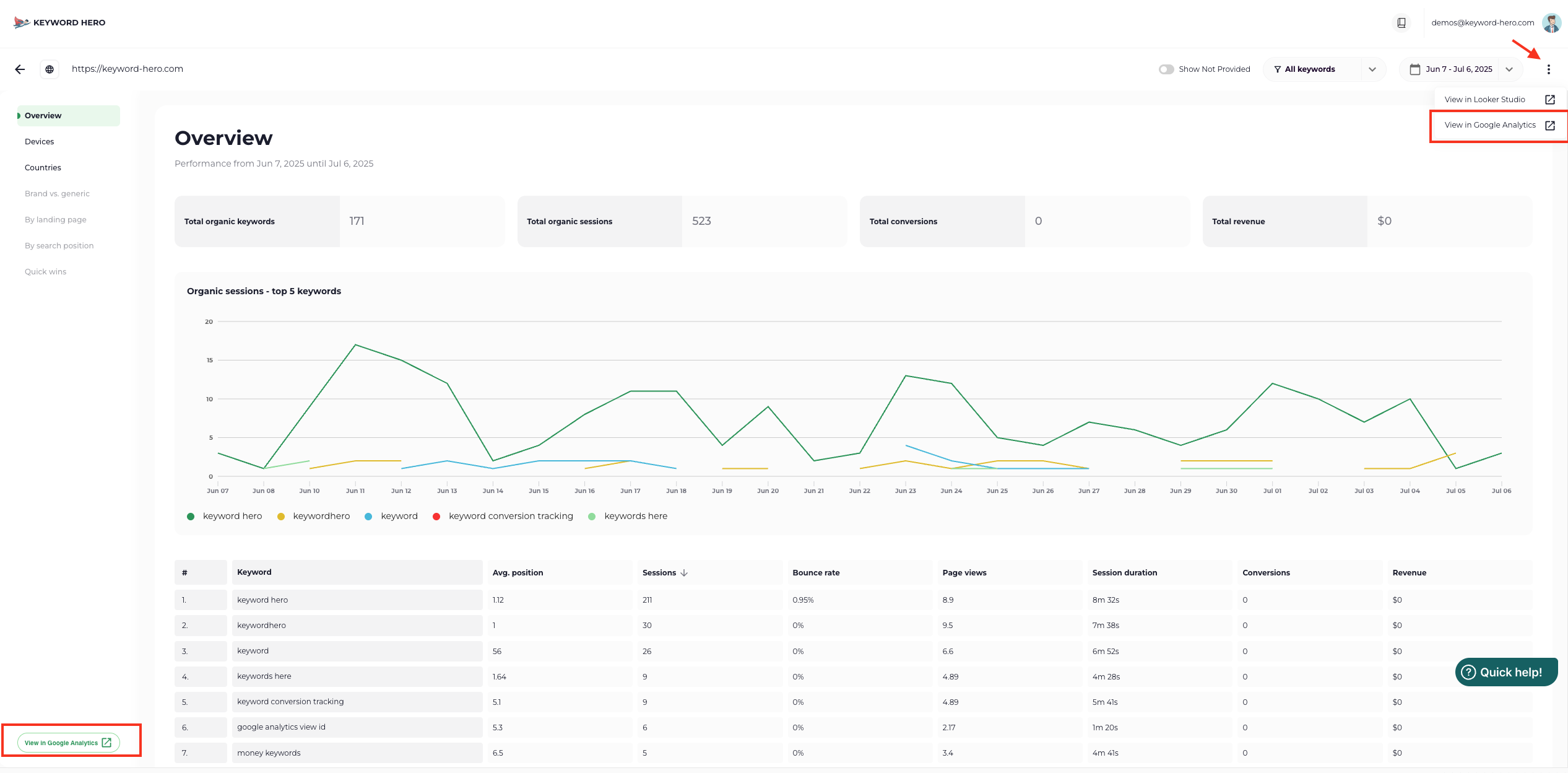Click the 0.95% bounce rate value

[x=803, y=600]
